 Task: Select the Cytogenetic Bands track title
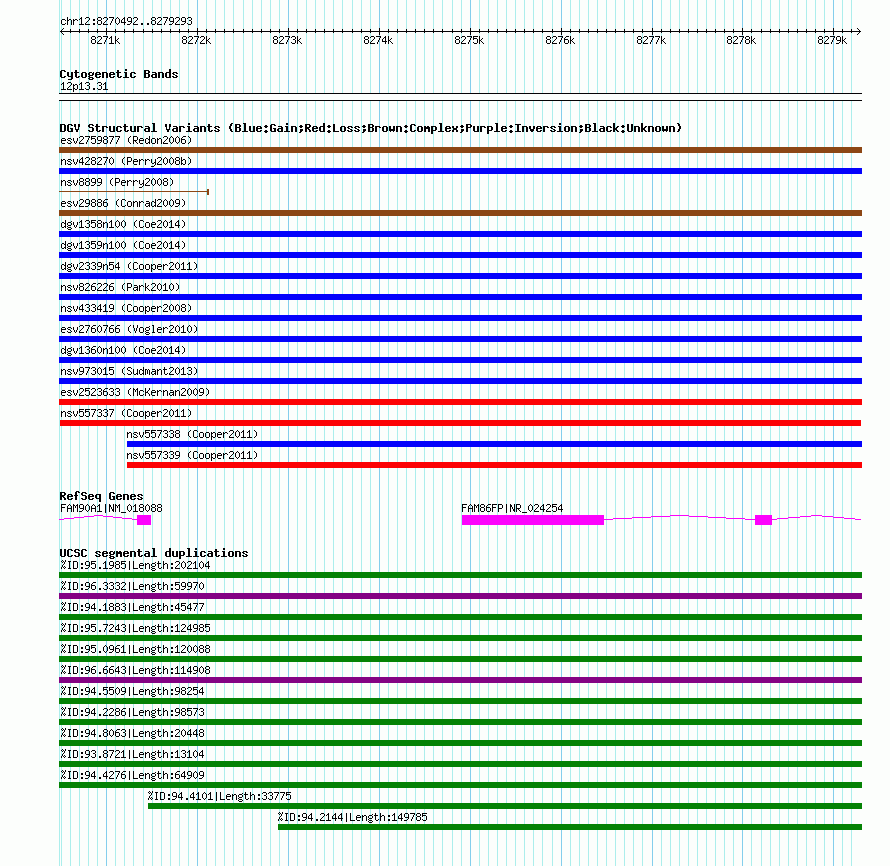click(119, 74)
